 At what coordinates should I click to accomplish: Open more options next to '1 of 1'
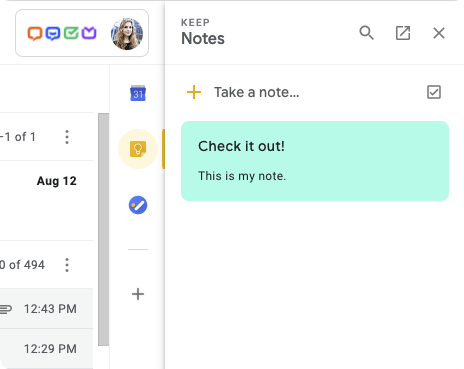[x=67, y=137]
